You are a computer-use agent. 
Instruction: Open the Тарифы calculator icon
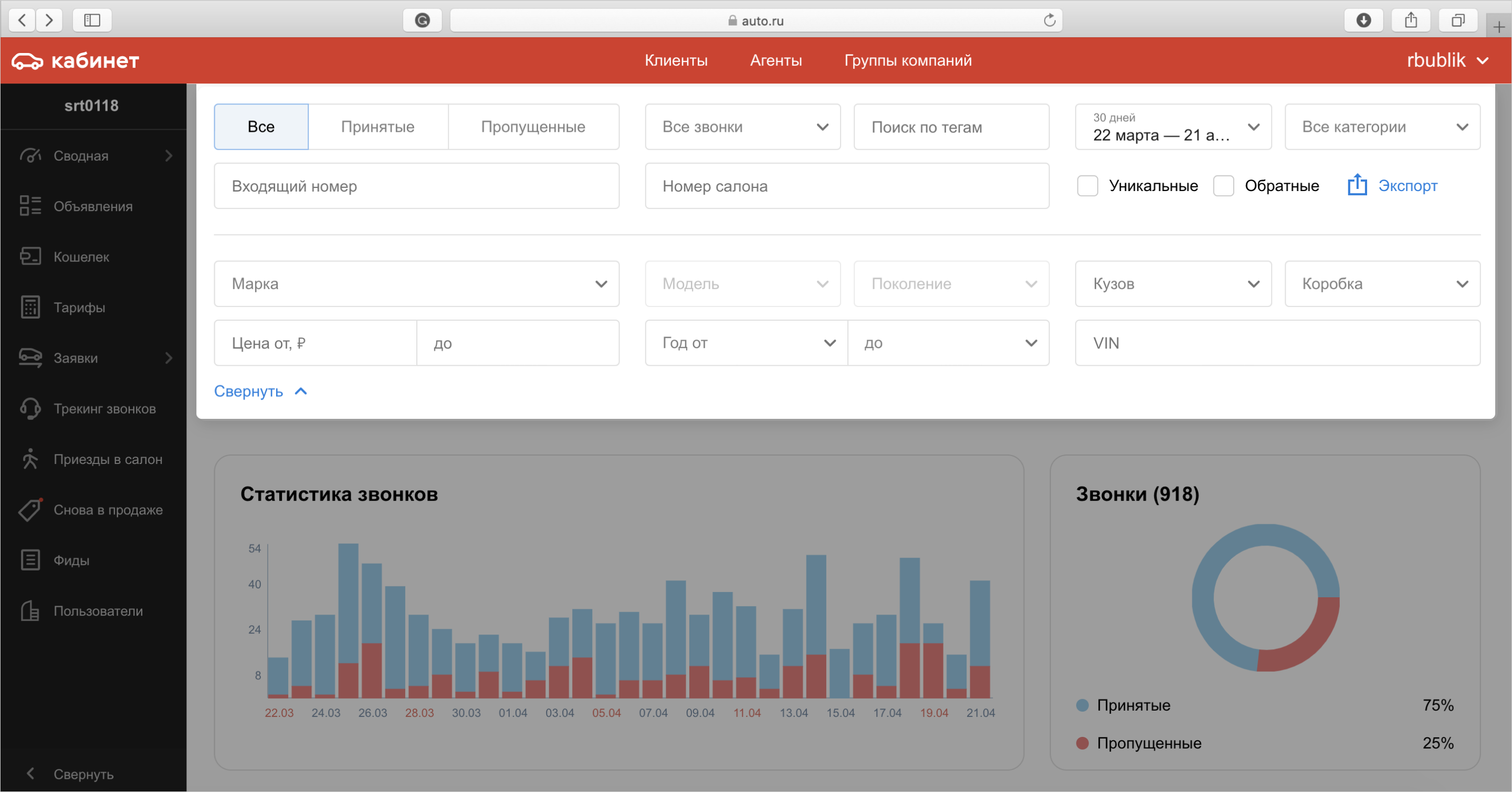pyautogui.click(x=30, y=308)
